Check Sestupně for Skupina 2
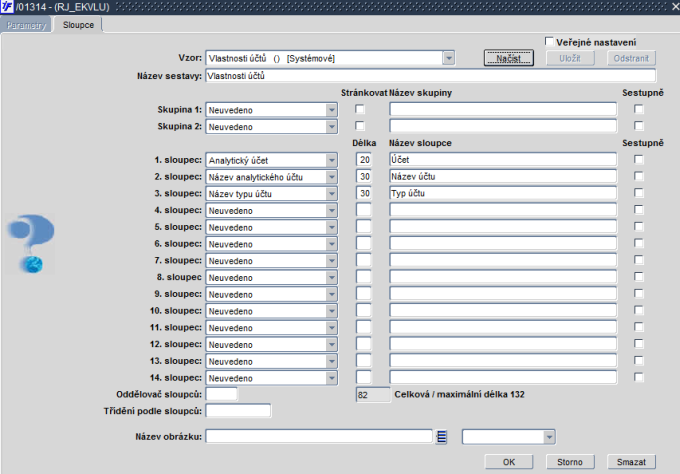The image size is (680, 474). click(x=638, y=126)
